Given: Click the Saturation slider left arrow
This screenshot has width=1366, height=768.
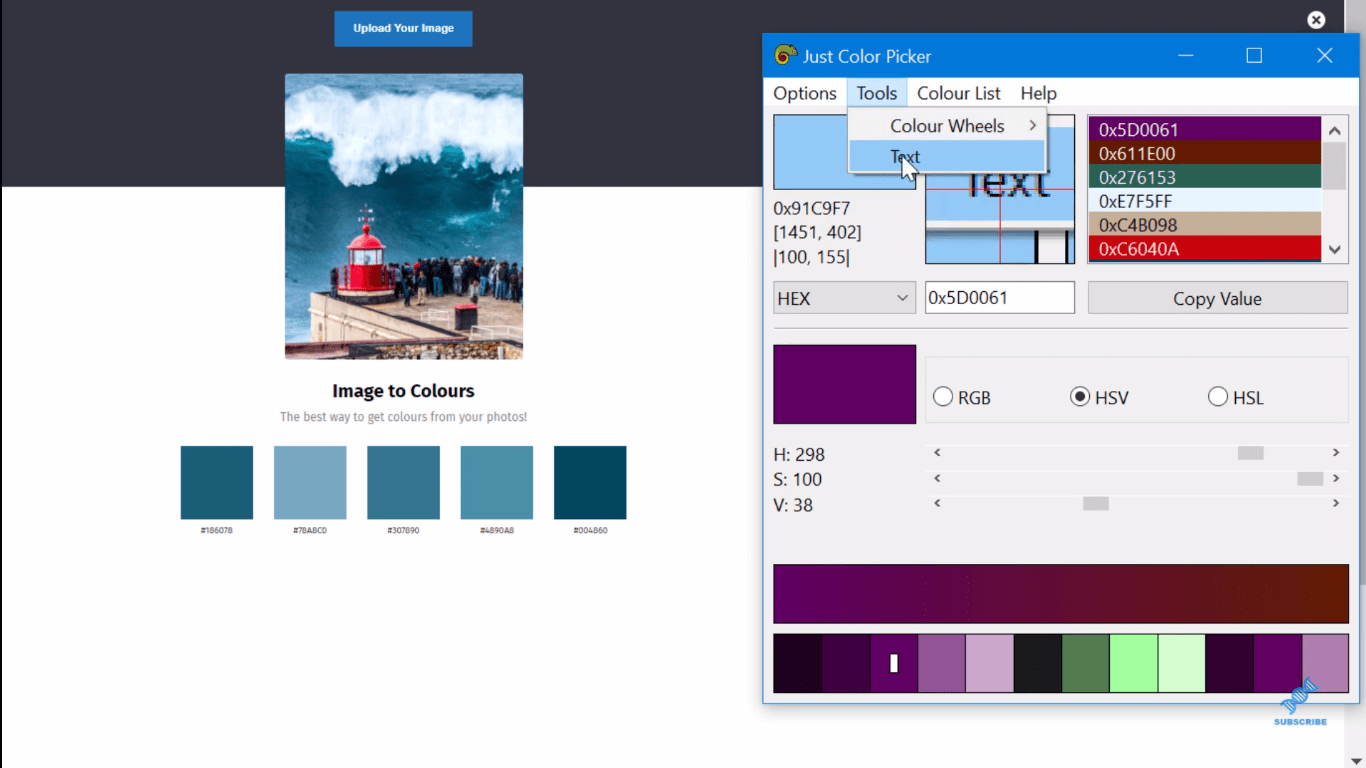Looking at the screenshot, I should click(937, 479).
